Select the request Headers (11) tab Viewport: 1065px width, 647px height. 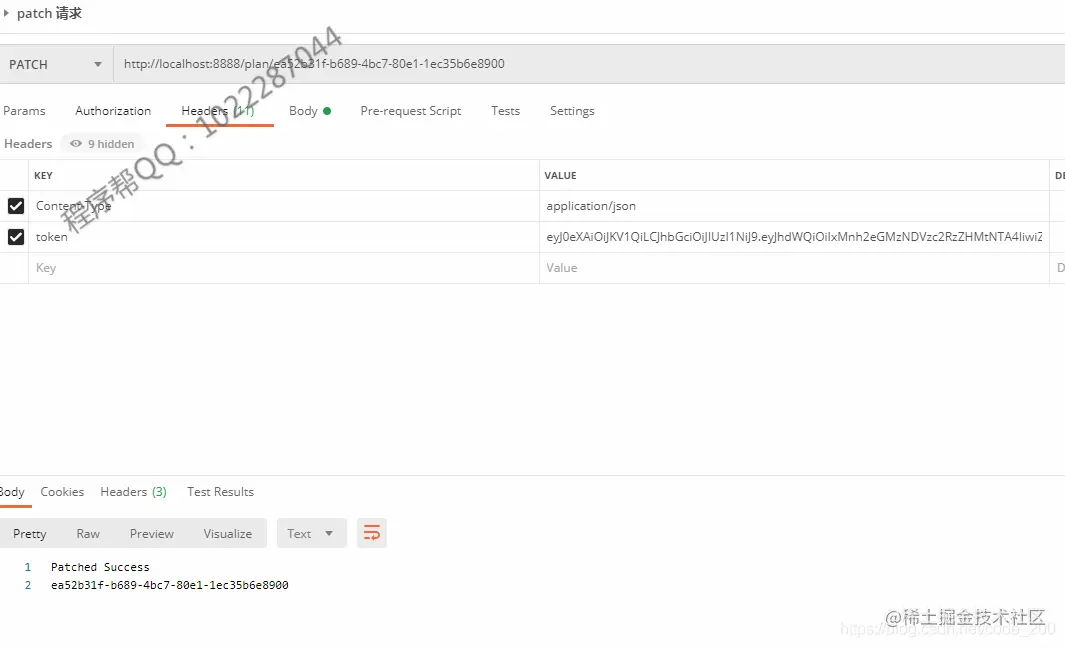pos(218,111)
